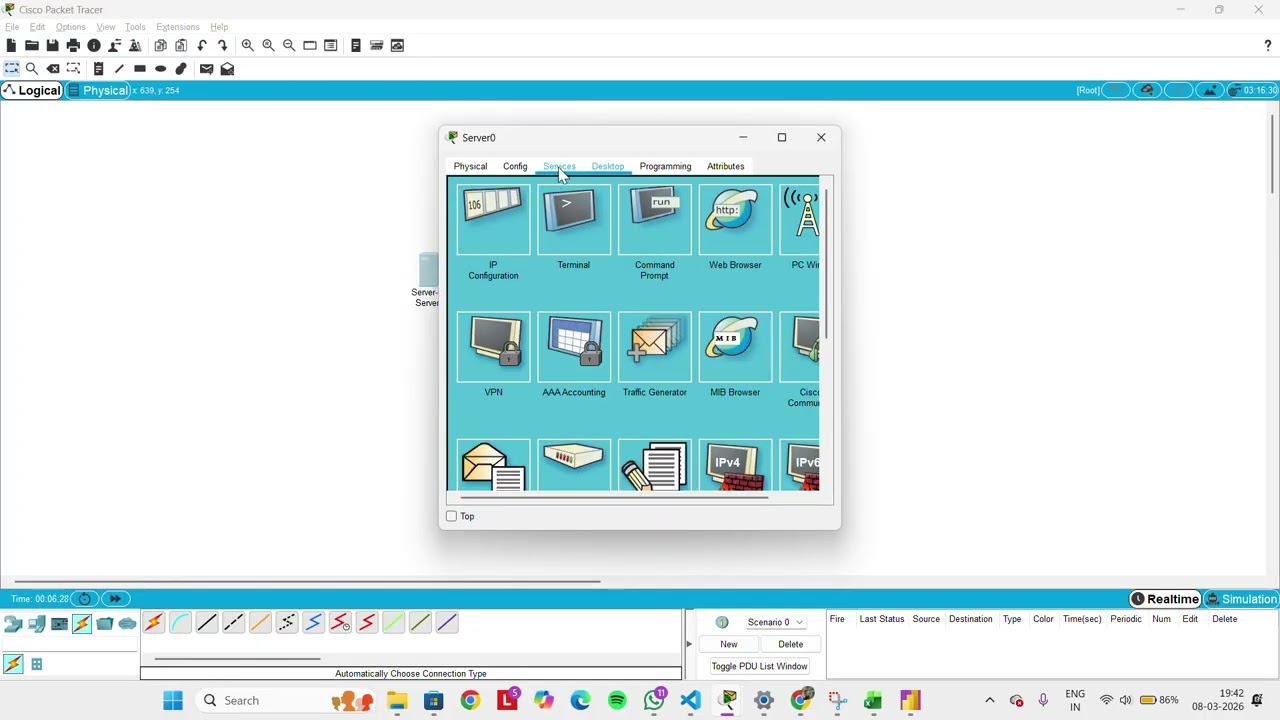
Task: Select the copper straight-through black cable
Action: click(x=207, y=623)
